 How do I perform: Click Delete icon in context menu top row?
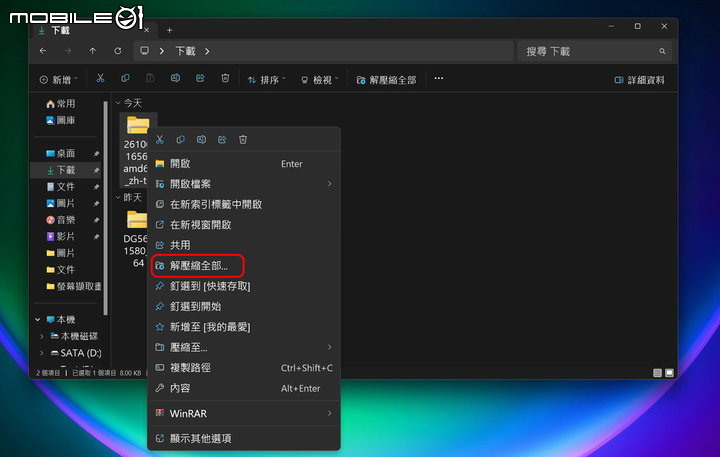pyautogui.click(x=243, y=140)
